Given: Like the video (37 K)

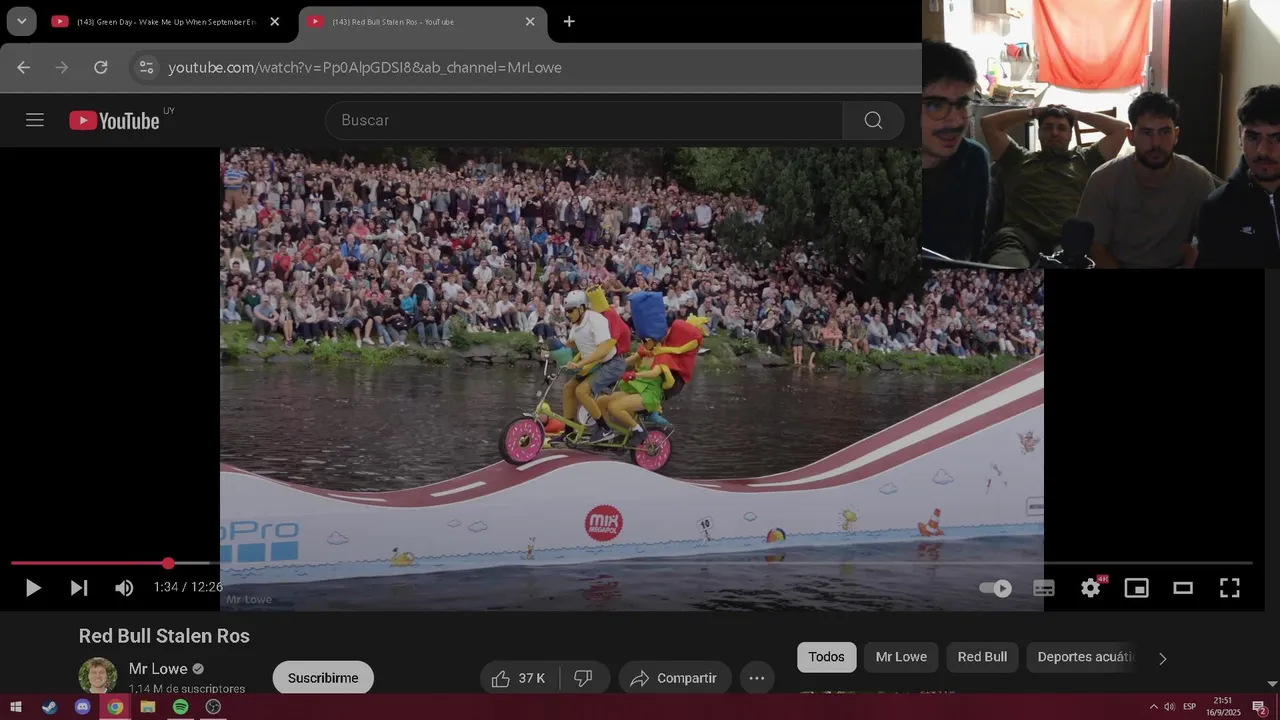Looking at the screenshot, I should pyautogui.click(x=519, y=678).
